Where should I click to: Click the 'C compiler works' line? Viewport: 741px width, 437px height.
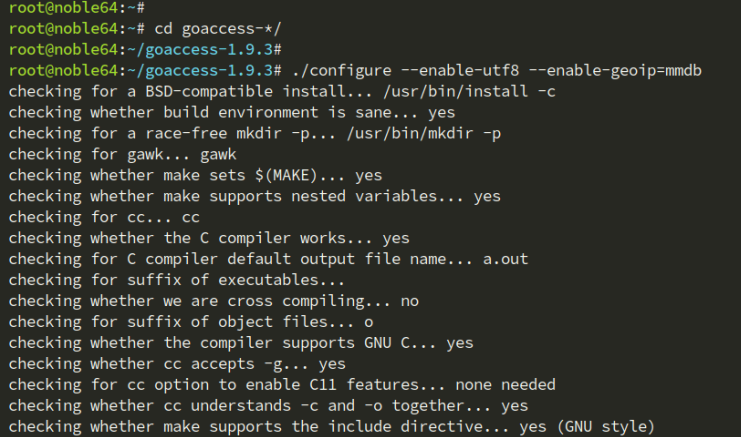(209, 238)
